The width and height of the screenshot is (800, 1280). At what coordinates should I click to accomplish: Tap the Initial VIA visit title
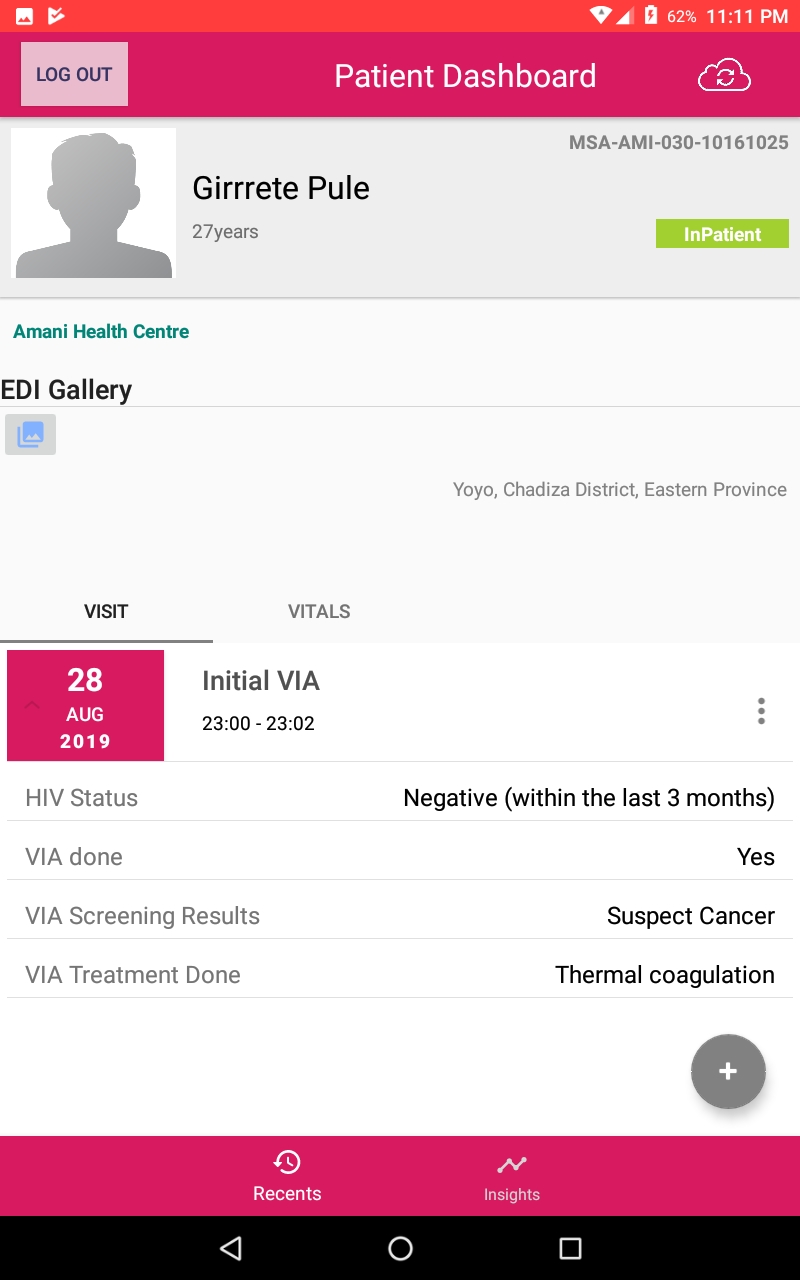tap(261, 681)
